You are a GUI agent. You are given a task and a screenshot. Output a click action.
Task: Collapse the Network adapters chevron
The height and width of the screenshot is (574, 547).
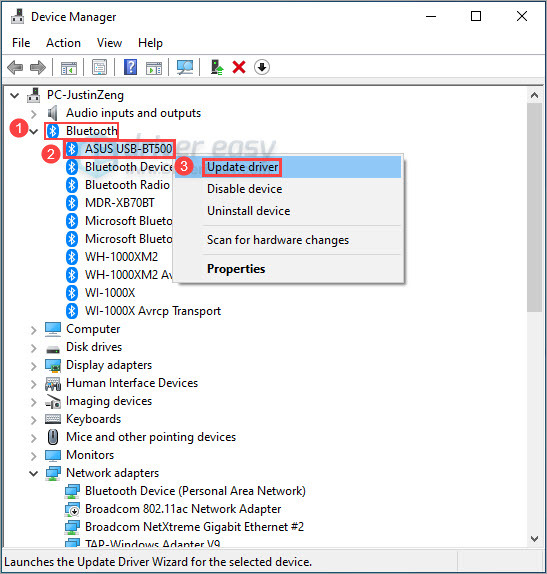34,473
